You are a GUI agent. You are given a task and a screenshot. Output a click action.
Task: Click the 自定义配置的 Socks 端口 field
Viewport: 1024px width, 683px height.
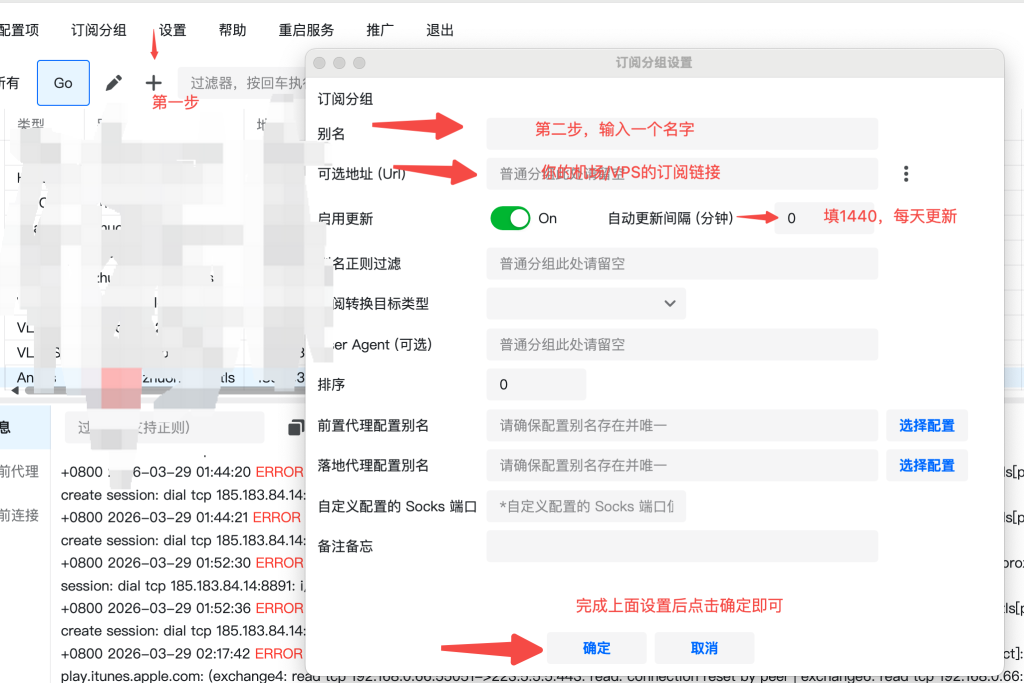point(586,506)
